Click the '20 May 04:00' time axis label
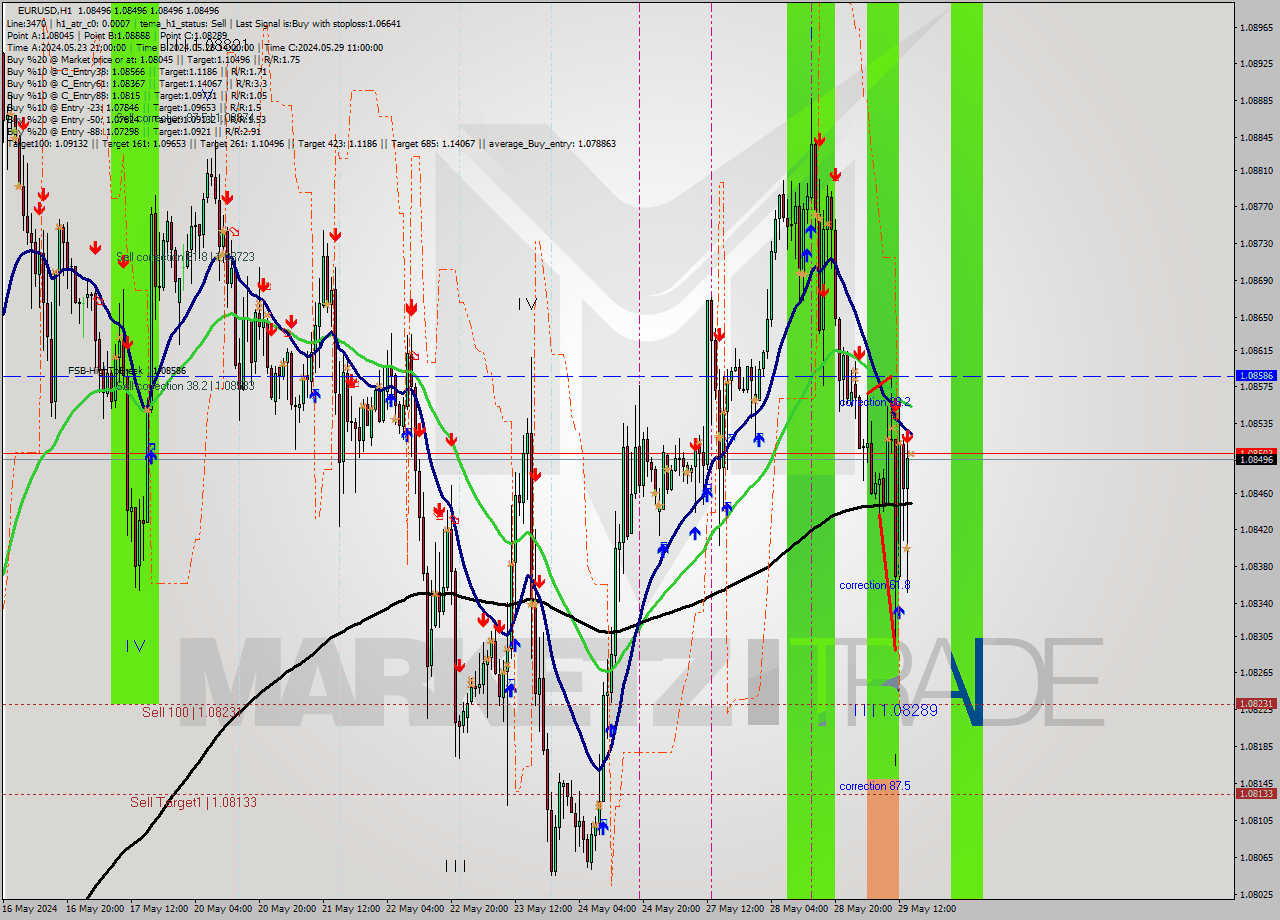This screenshot has width=1280, height=920. point(223,909)
